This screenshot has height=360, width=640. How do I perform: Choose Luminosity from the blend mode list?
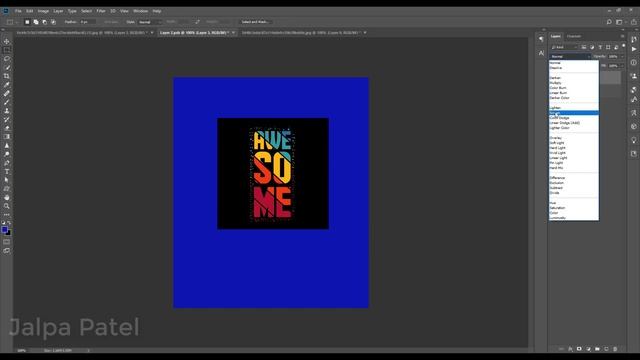(x=574, y=218)
